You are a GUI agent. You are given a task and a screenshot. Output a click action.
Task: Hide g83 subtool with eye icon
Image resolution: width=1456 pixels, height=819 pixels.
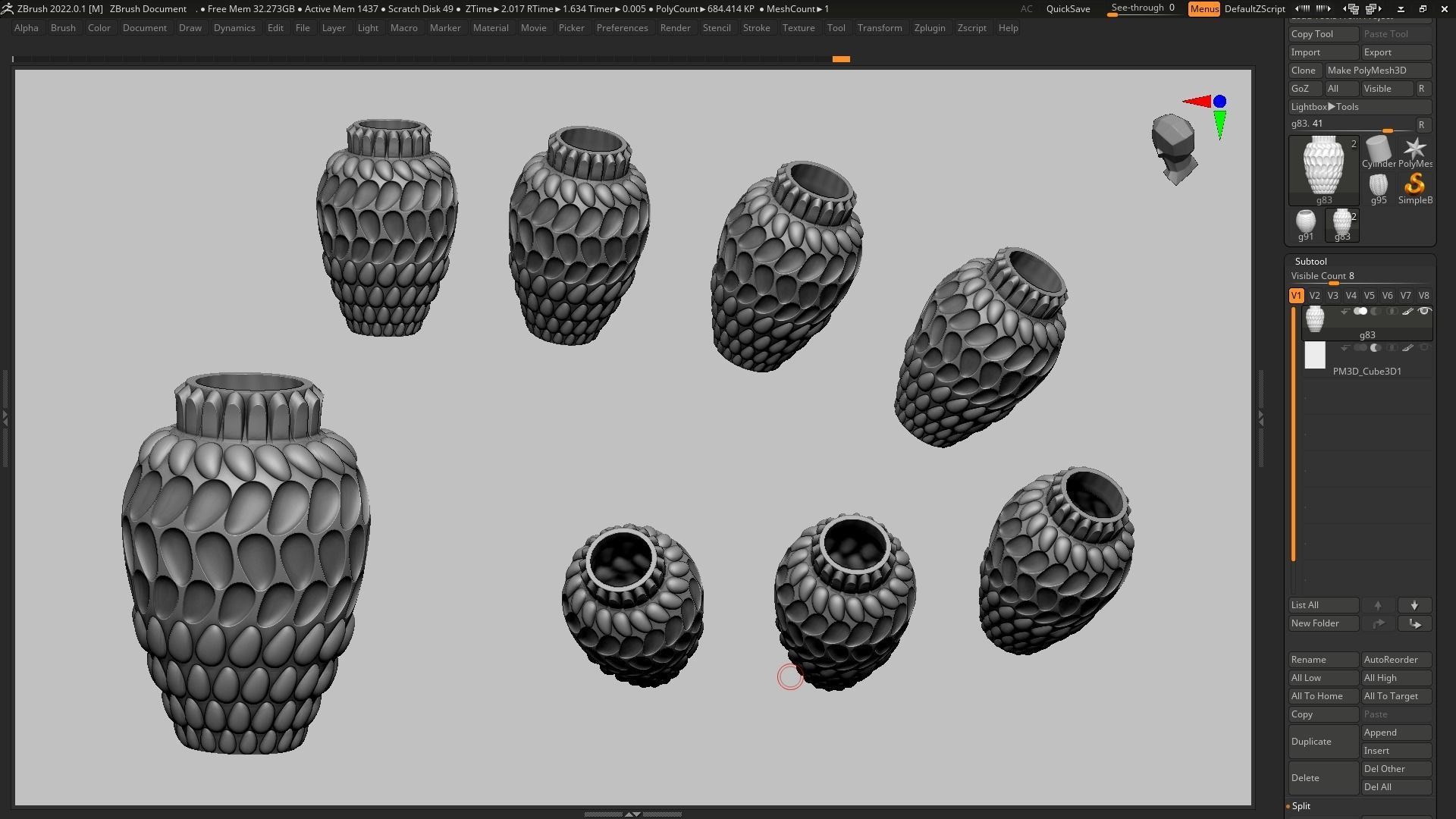pyautogui.click(x=1423, y=312)
